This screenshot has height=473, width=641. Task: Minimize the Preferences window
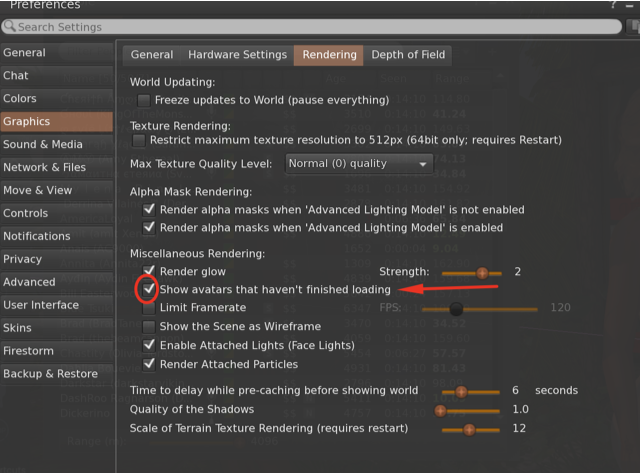[x=630, y=5]
